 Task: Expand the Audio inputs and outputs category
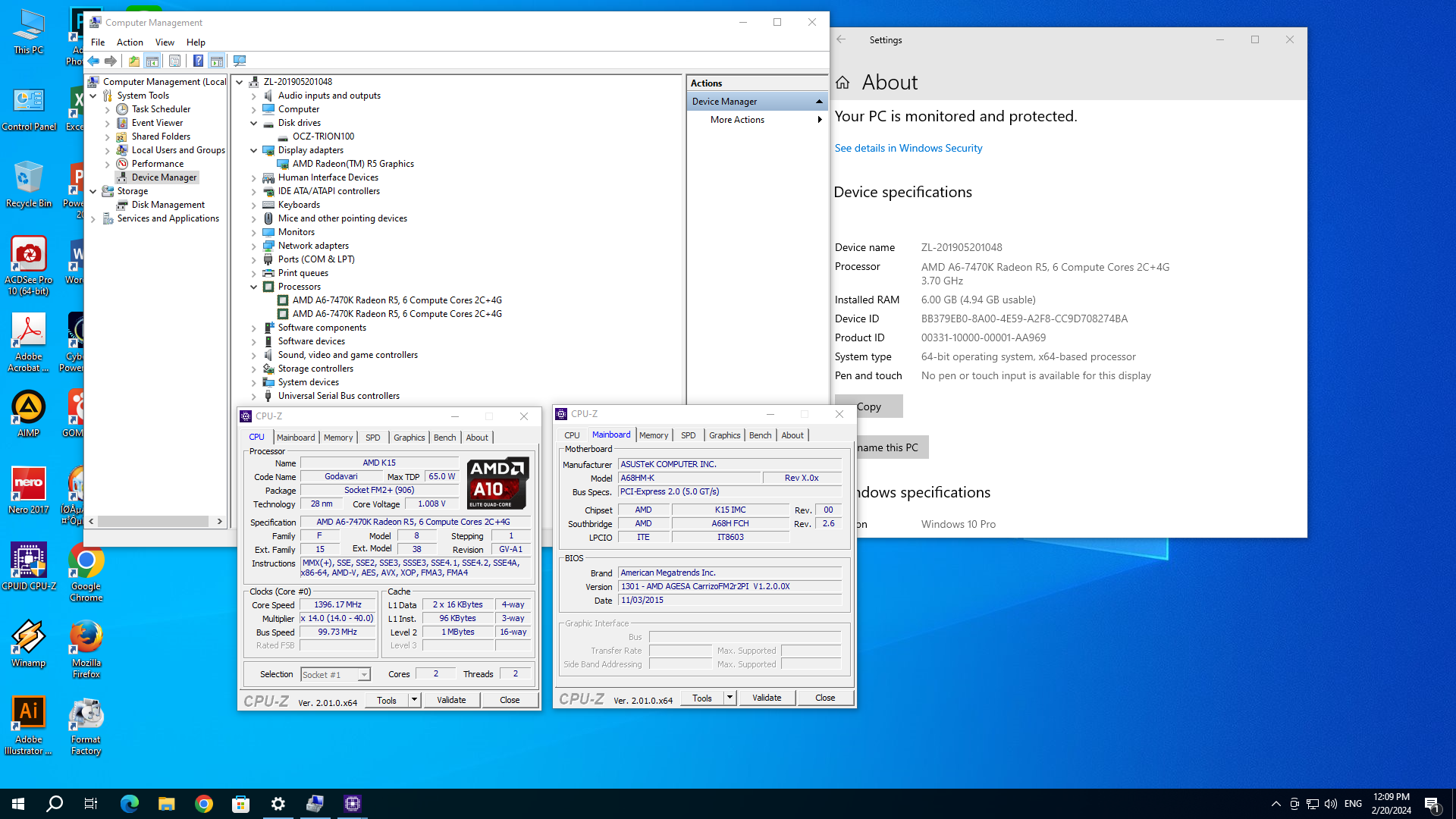point(254,96)
